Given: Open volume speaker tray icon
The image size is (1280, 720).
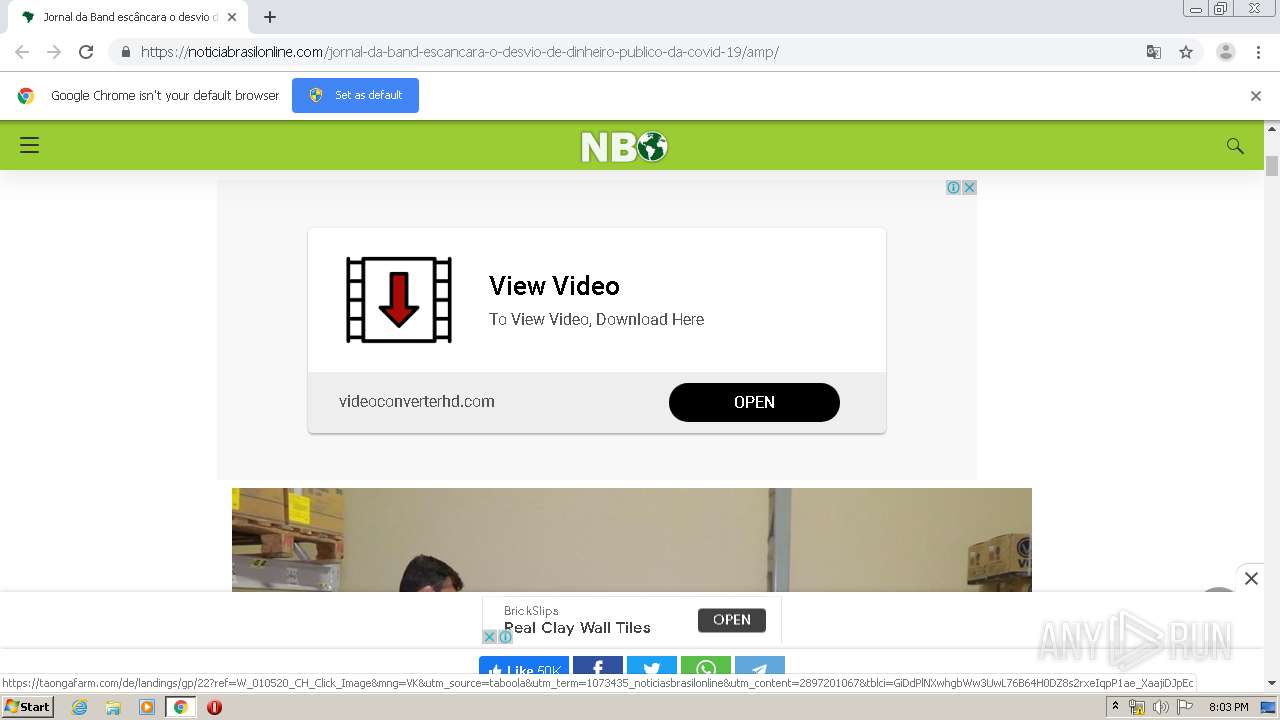Looking at the screenshot, I should pyautogui.click(x=1161, y=707).
